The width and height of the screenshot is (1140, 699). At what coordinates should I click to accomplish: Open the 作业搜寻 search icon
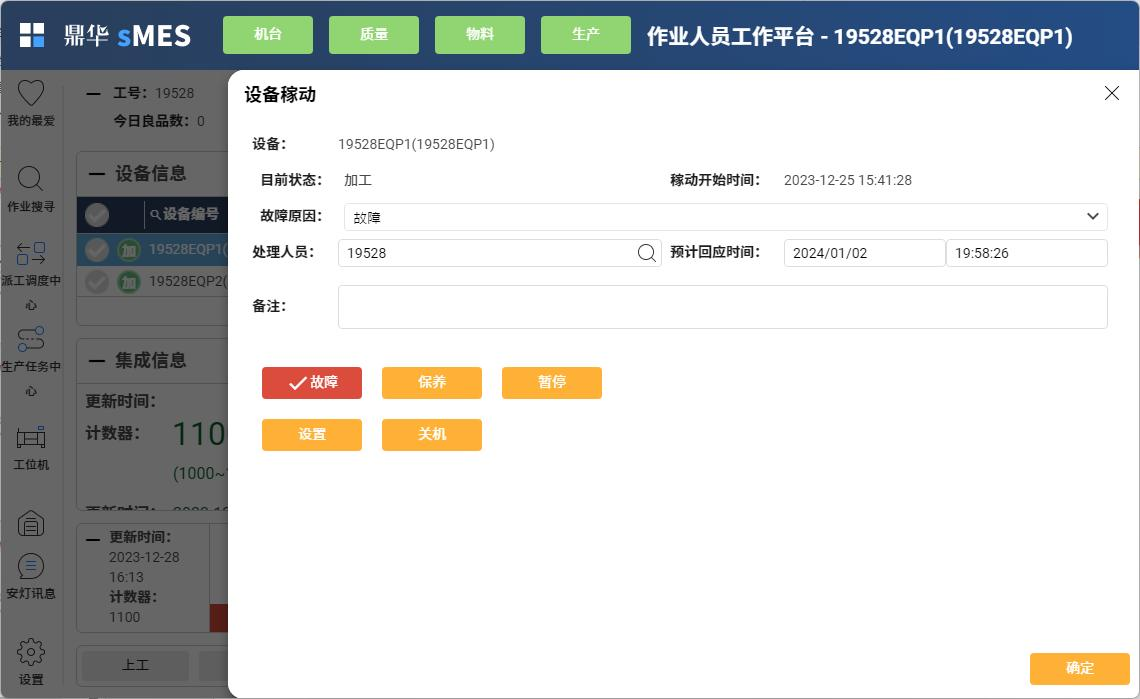click(31, 178)
